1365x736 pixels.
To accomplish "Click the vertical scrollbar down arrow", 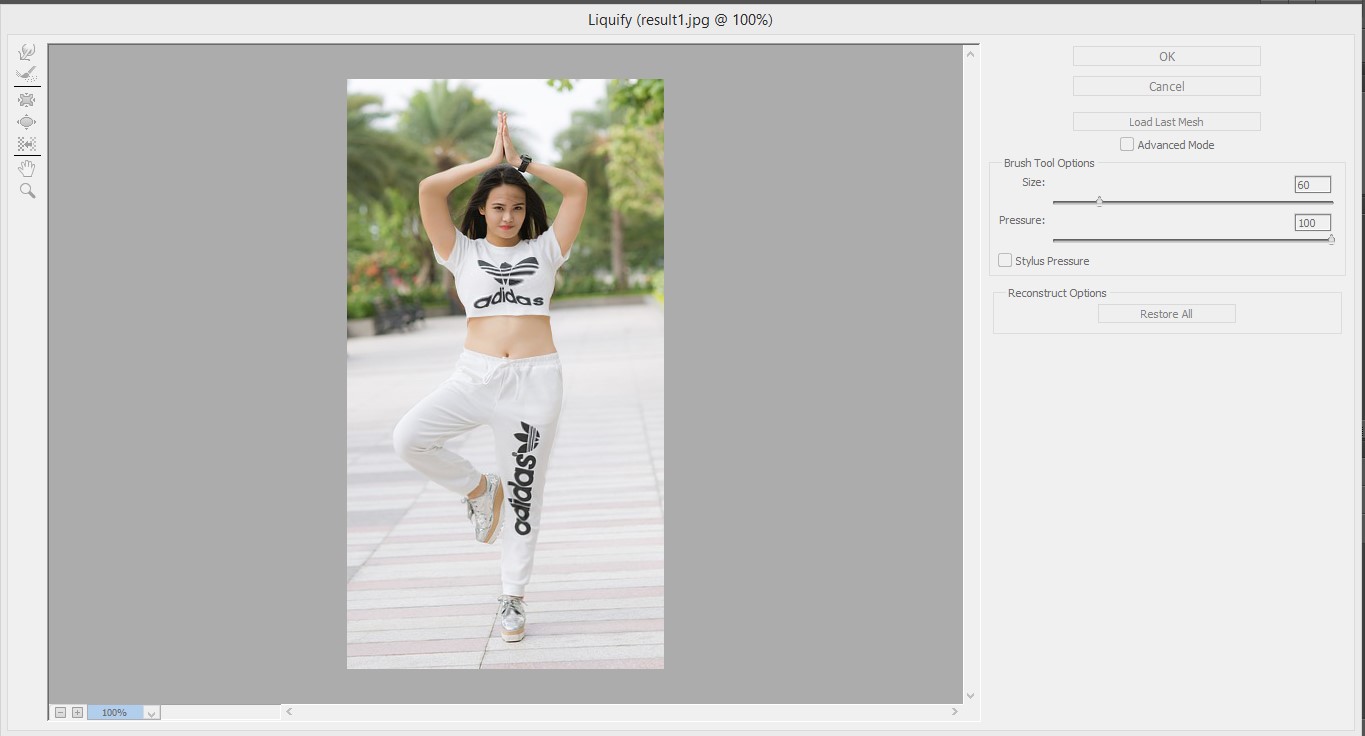I will click(x=970, y=696).
